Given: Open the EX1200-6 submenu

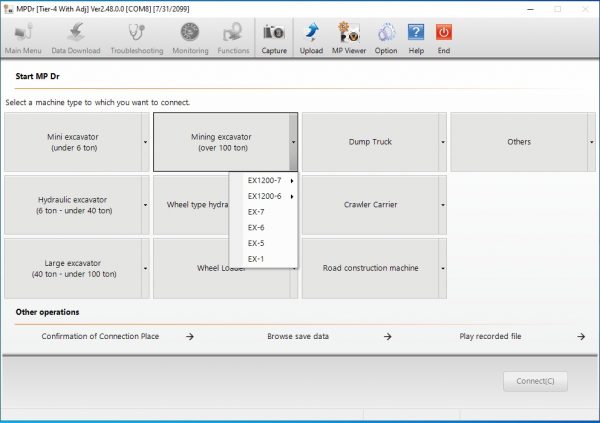Looking at the screenshot, I should pos(264,196).
